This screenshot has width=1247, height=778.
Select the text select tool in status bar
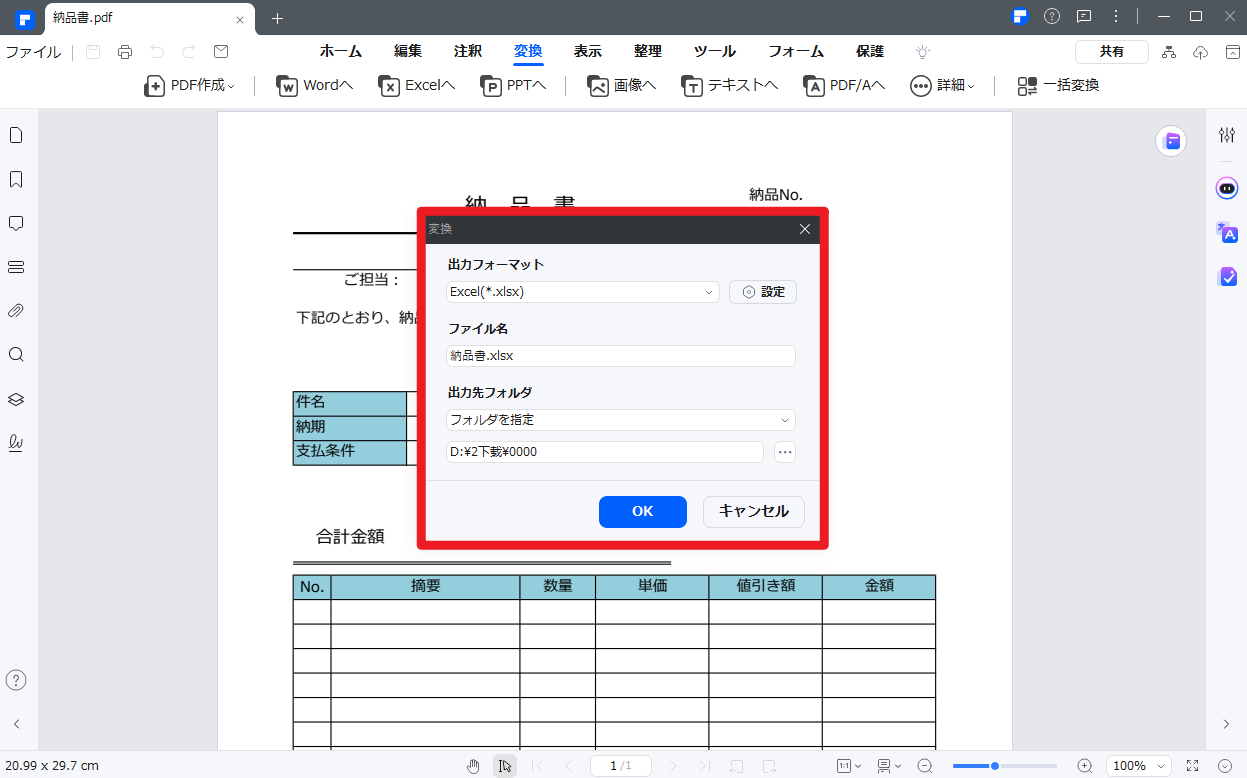pos(505,766)
